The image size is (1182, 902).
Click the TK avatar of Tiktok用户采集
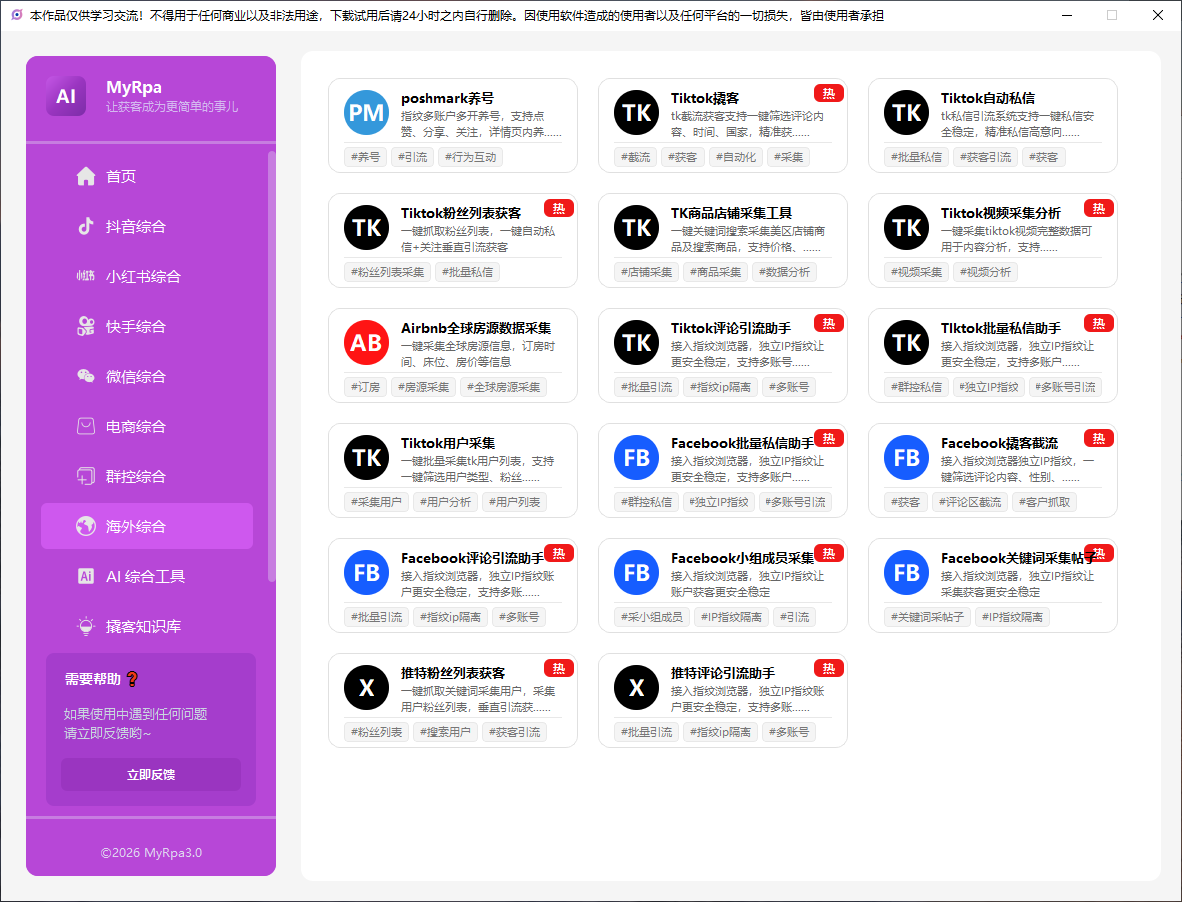366,457
